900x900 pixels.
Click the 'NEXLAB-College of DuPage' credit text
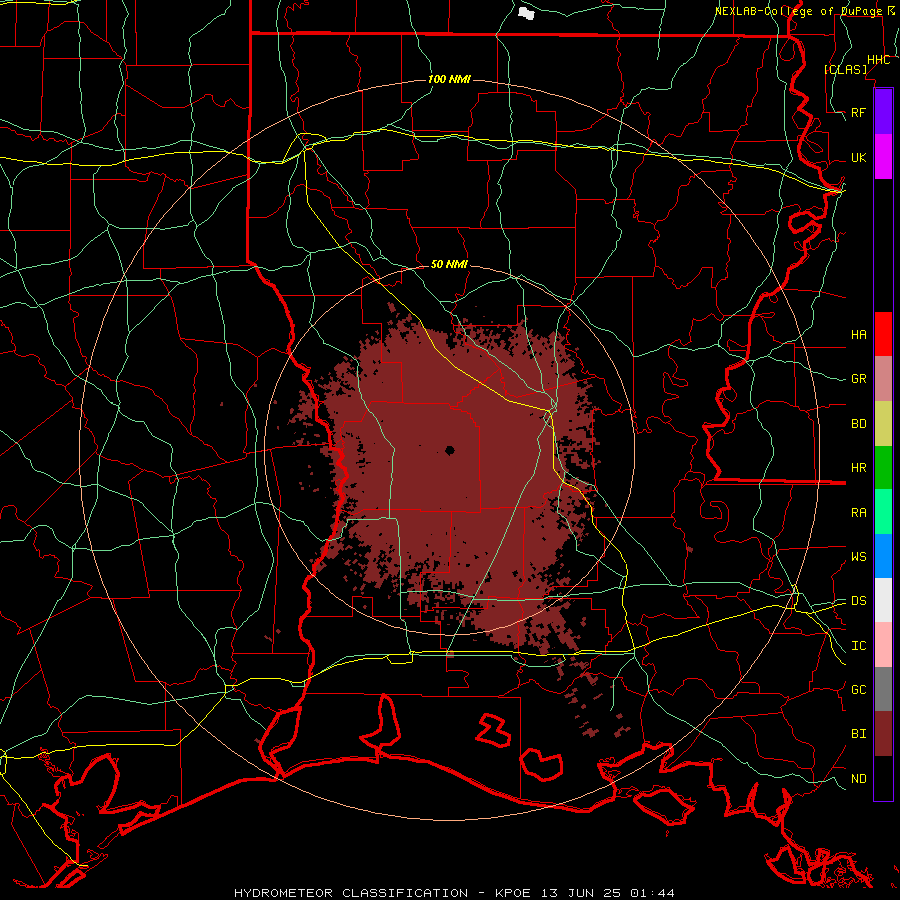click(798, 11)
